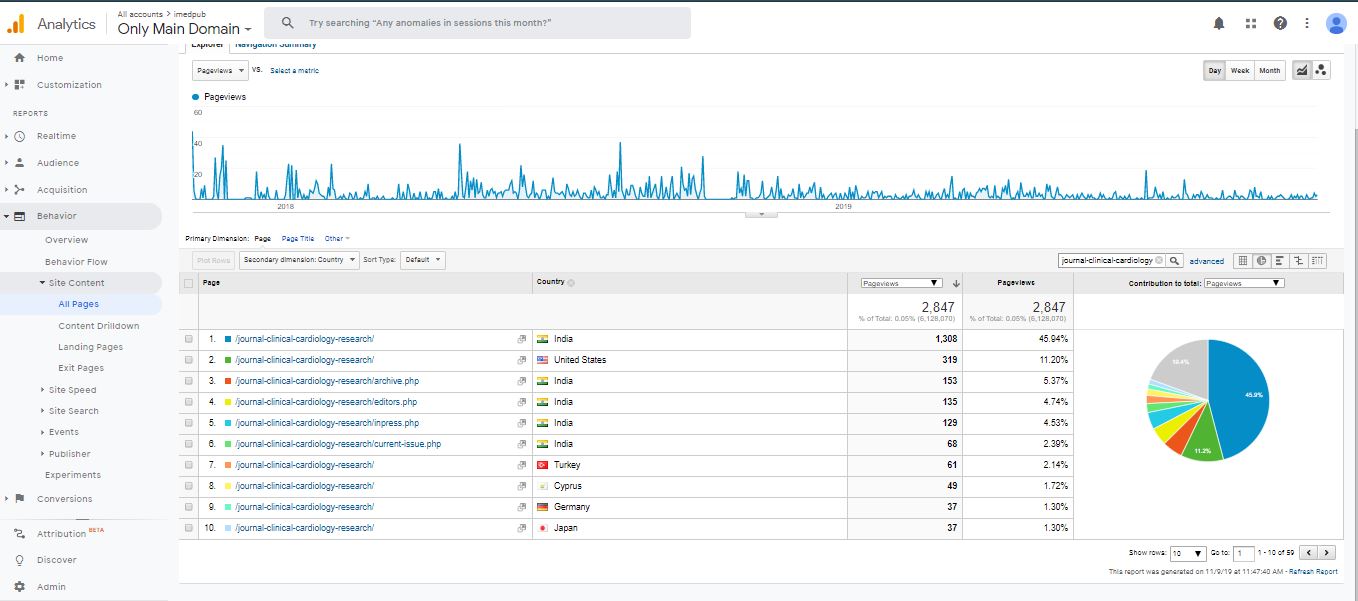Switch to data table view icon
Image resolution: width=1358 pixels, height=601 pixels.
1243,260
